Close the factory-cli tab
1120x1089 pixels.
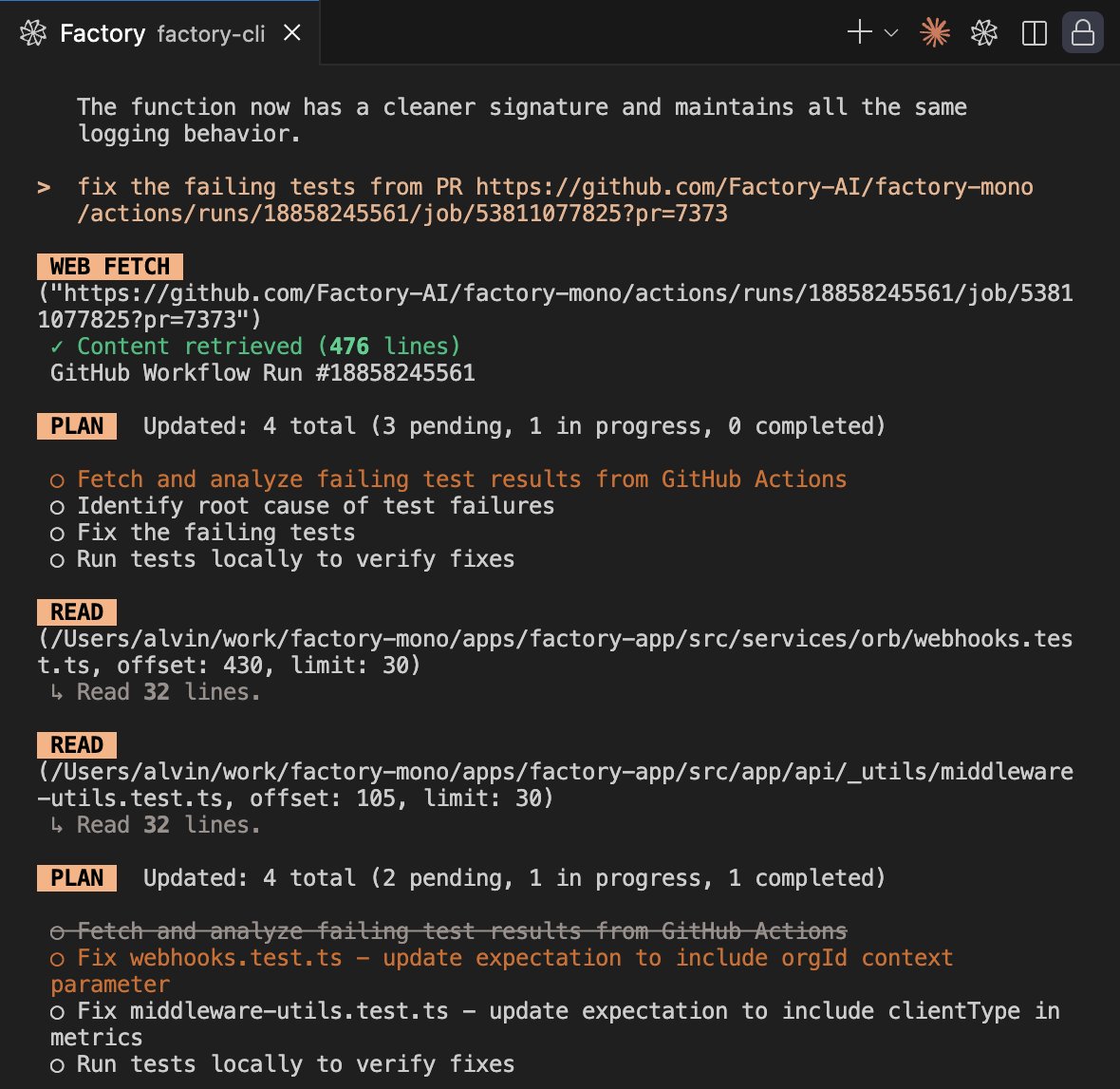pyautogui.click(x=292, y=33)
